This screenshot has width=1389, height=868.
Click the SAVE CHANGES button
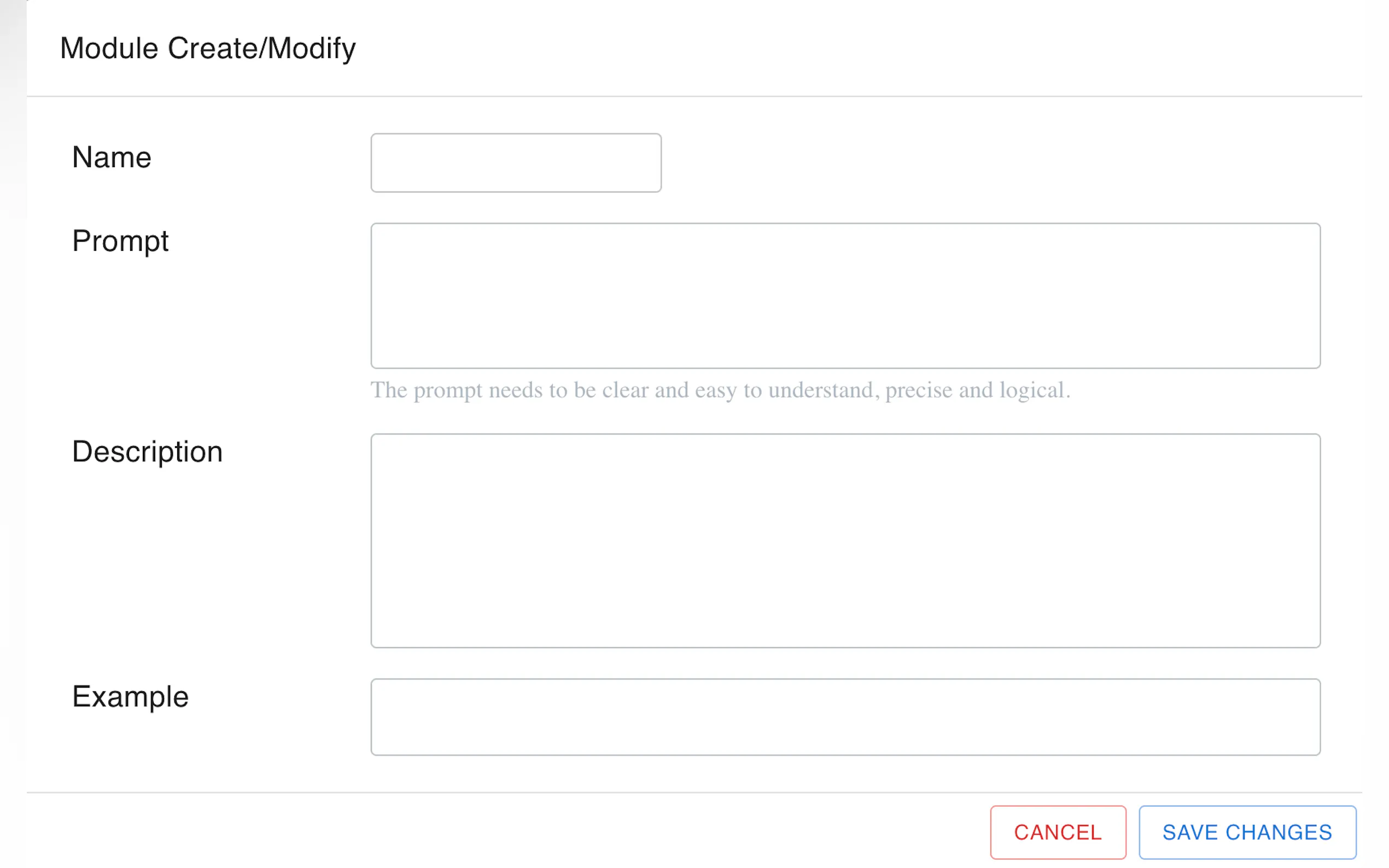point(1247,832)
